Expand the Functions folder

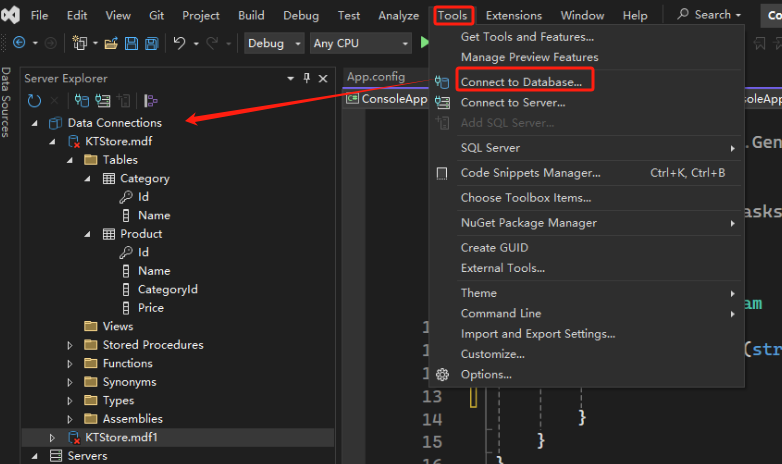(x=70, y=364)
